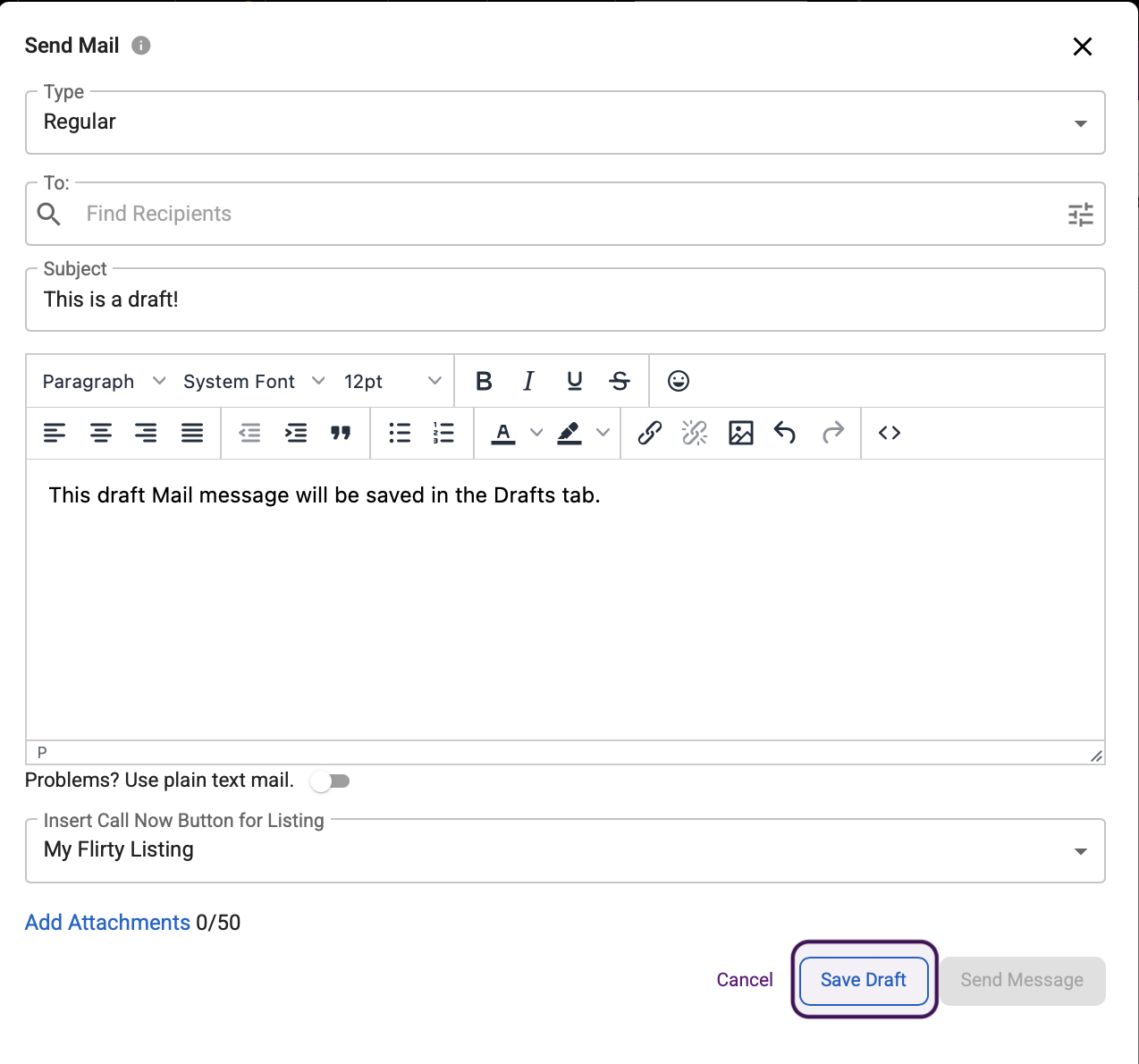Redo the last edit
The image size is (1139, 1064).
833,434
